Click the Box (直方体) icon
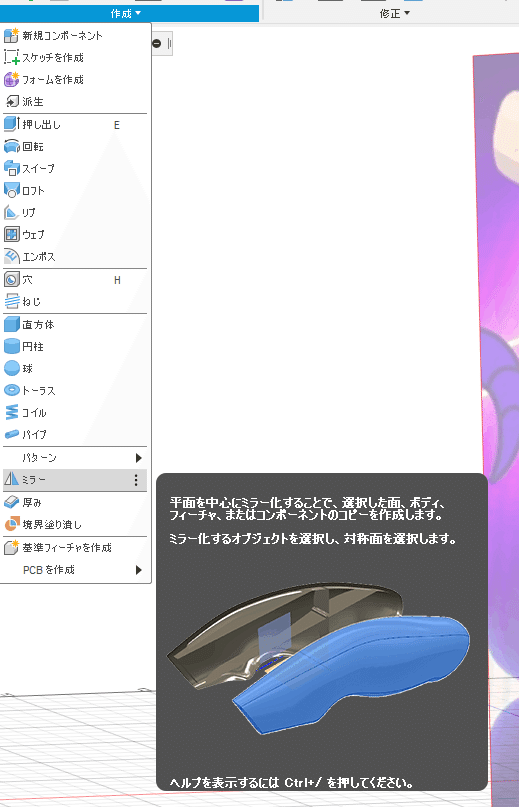Image resolution: width=519 pixels, height=807 pixels. pyautogui.click(x=11, y=324)
